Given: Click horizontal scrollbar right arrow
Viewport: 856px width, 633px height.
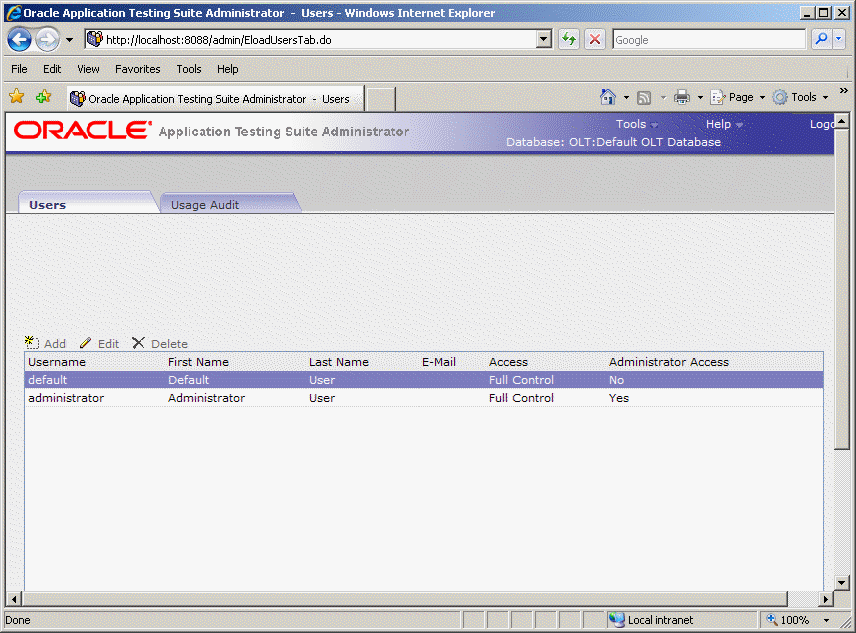Looking at the screenshot, I should (826, 599).
